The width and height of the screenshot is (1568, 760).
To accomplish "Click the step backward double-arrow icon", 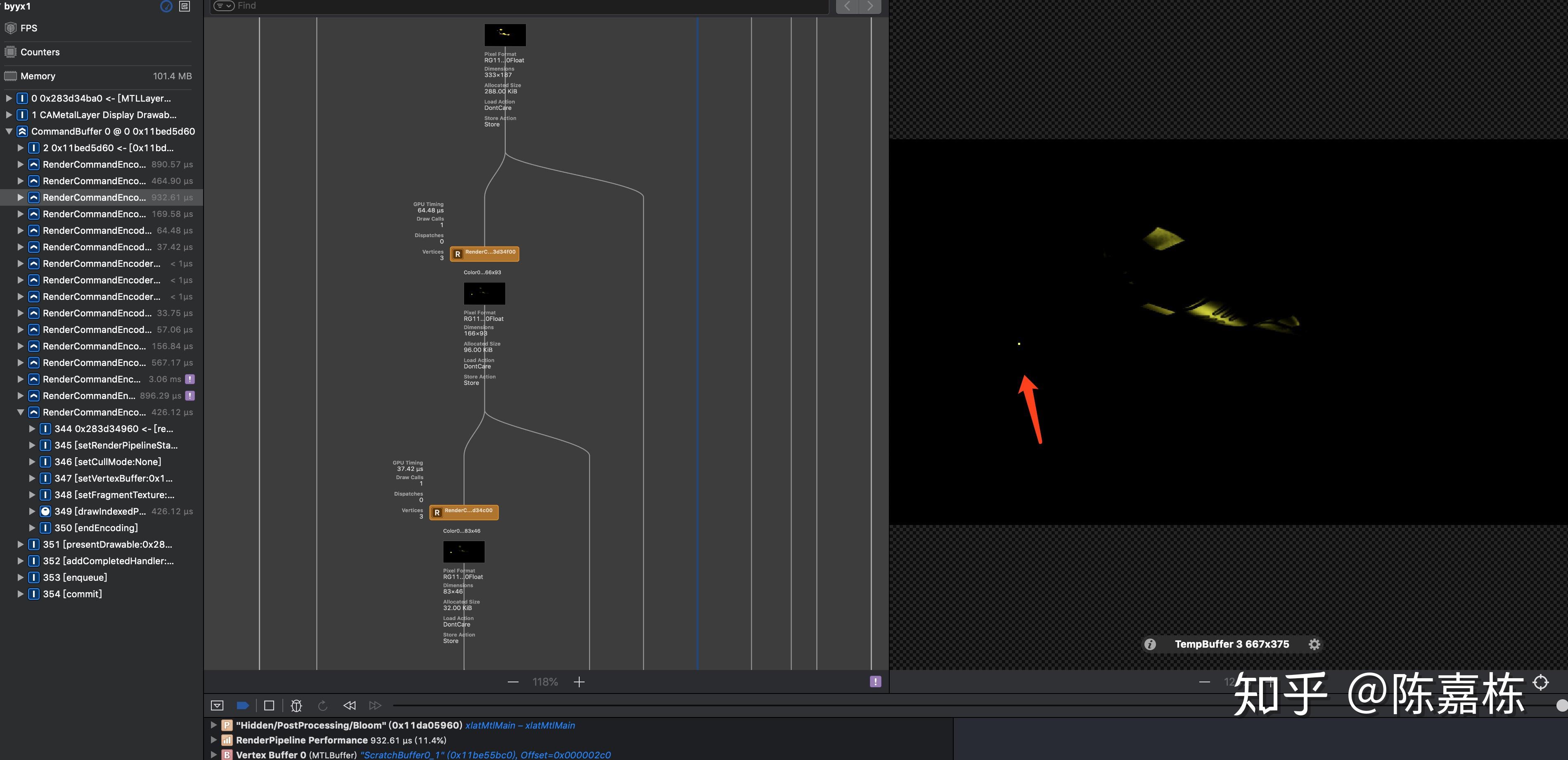I will (349, 705).
